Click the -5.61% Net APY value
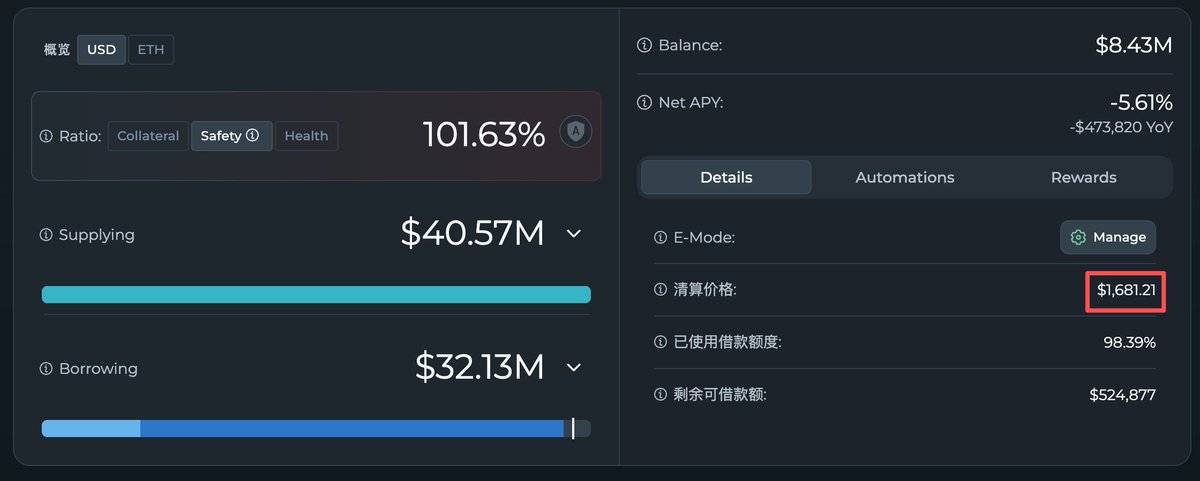The width and height of the screenshot is (1200, 481). [1141, 102]
